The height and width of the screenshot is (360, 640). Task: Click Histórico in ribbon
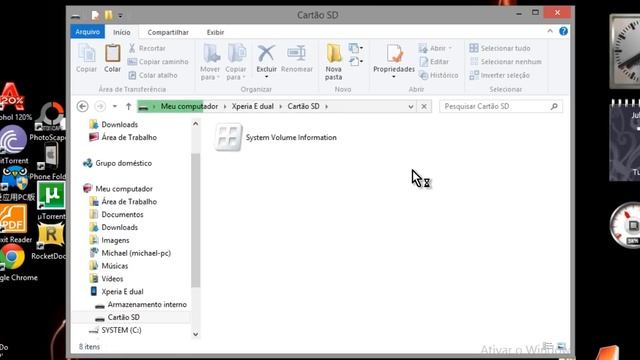pos(438,75)
